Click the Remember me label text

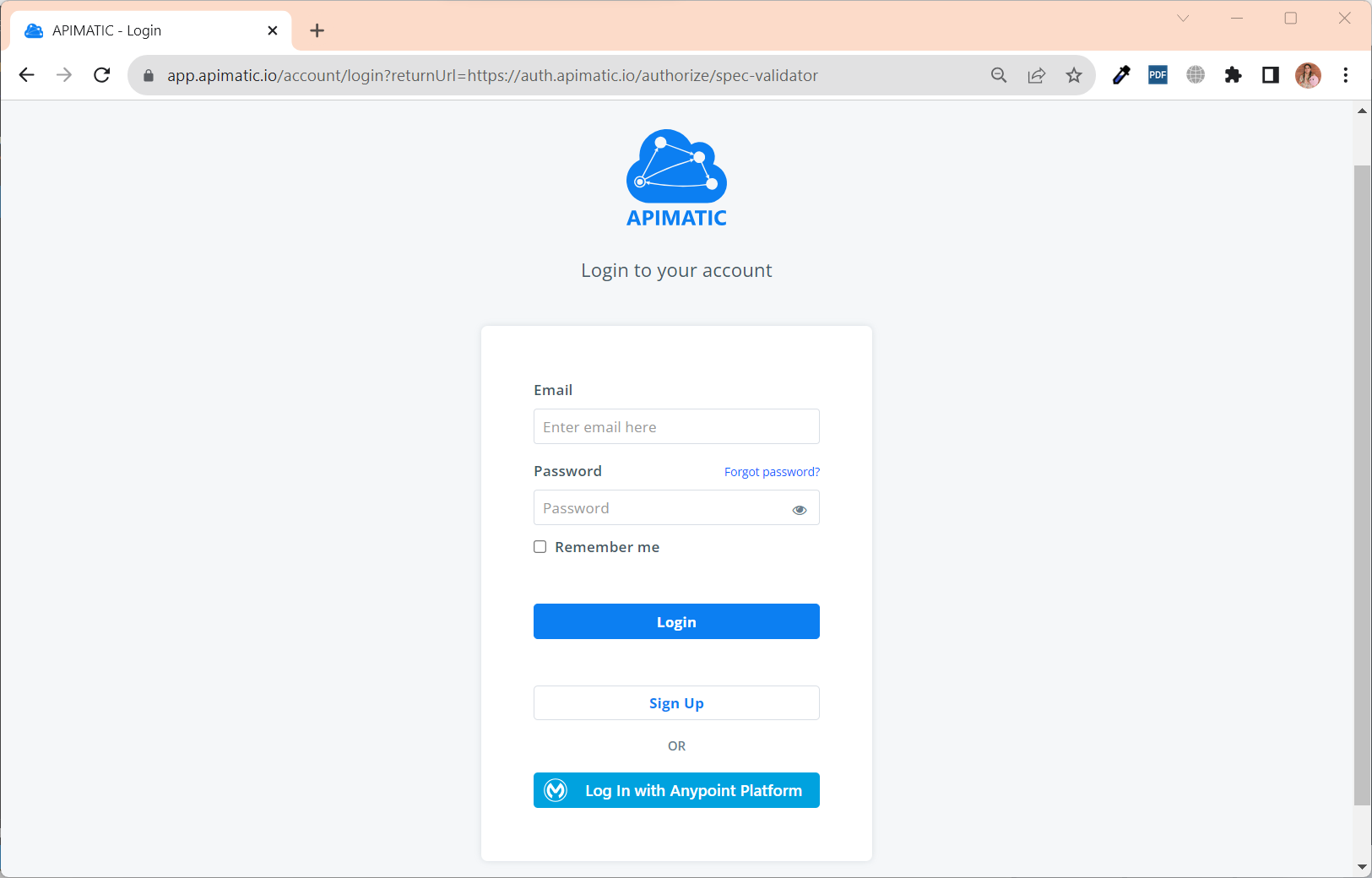tap(607, 547)
